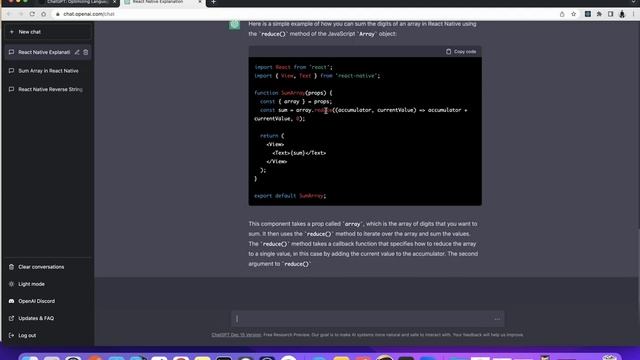Expand the tab search chevron
Viewport: 640px width, 360px height.
click(633, 2)
